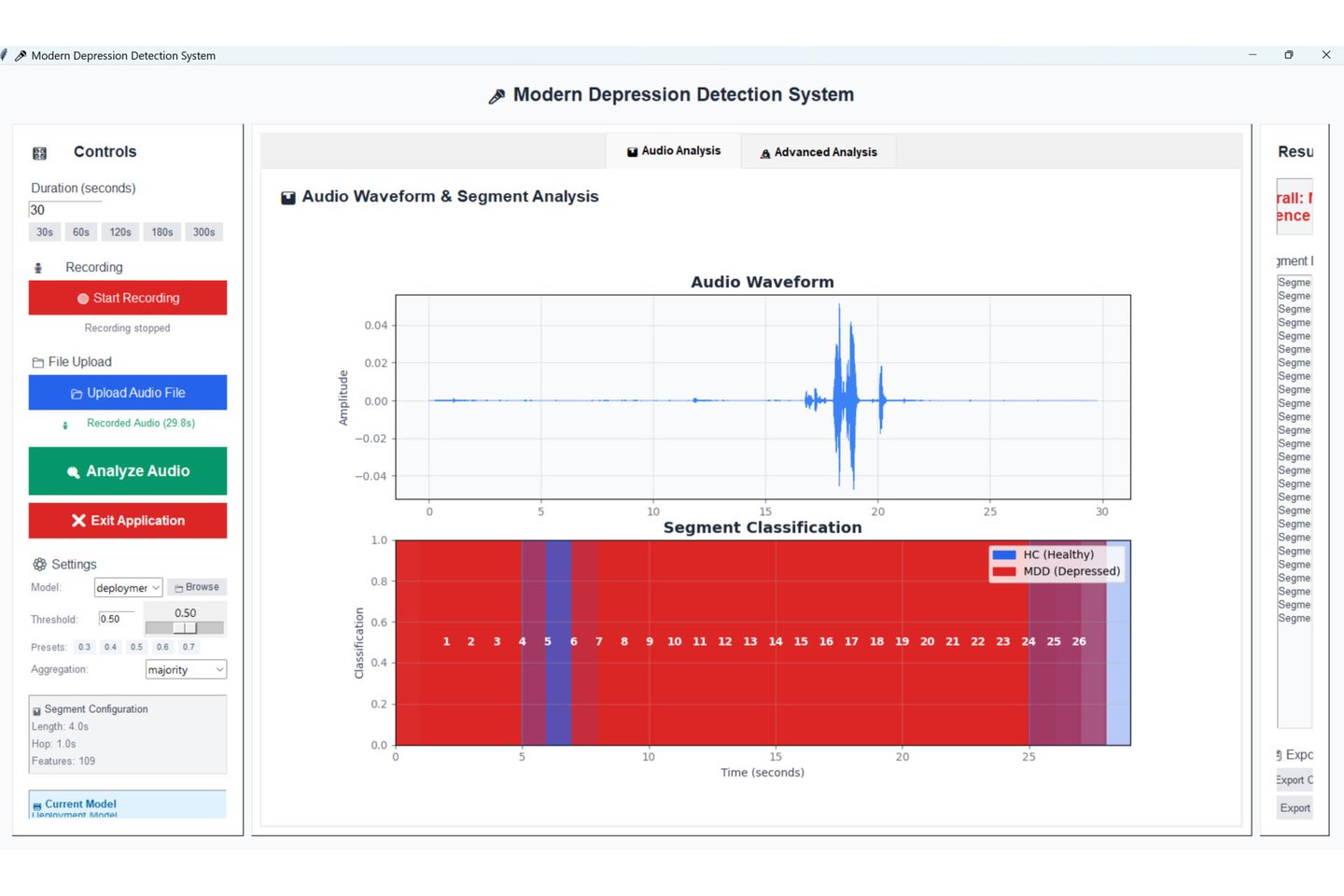Viewport: 1344px width, 896px height.
Task: Click the Current Model icon
Action: [x=37, y=805]
